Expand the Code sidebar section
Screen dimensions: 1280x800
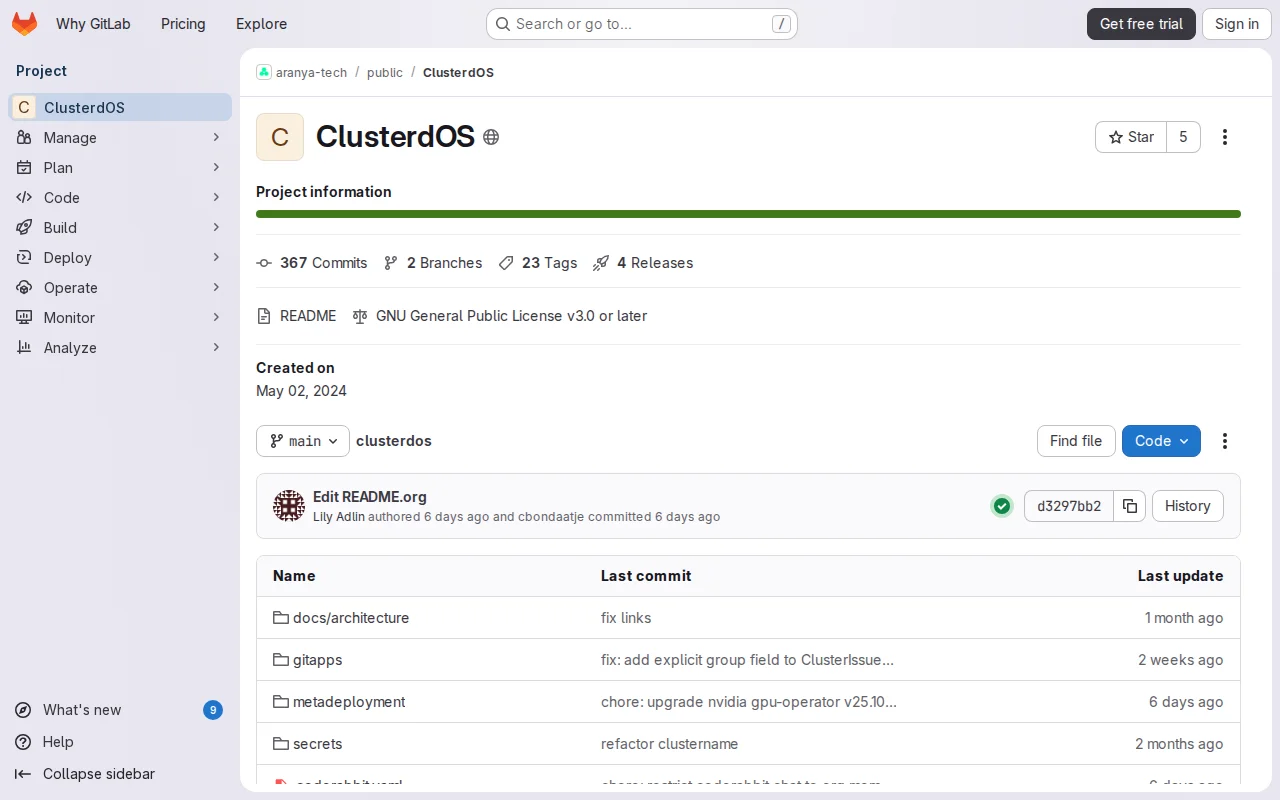[x=120, y=197]
